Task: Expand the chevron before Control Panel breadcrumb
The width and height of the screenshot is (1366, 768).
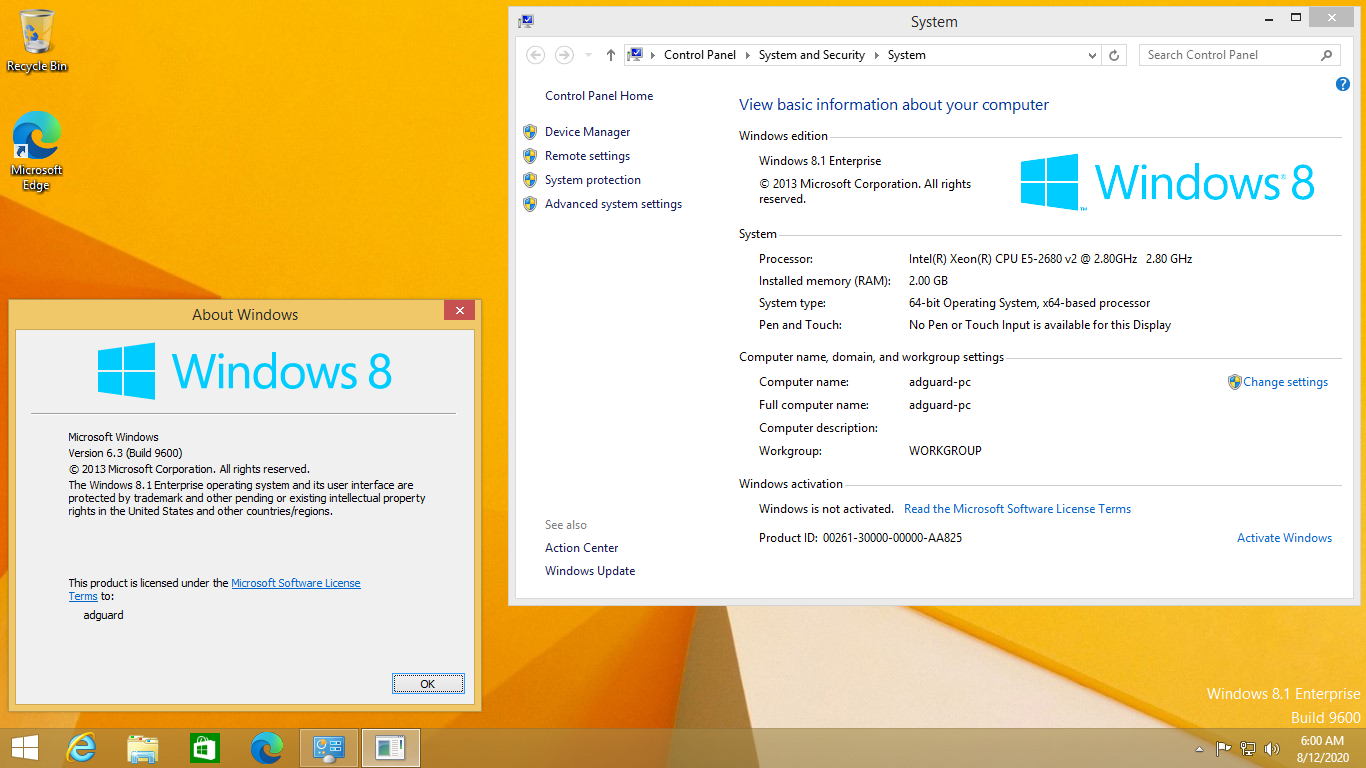Action: coord(653,55)
